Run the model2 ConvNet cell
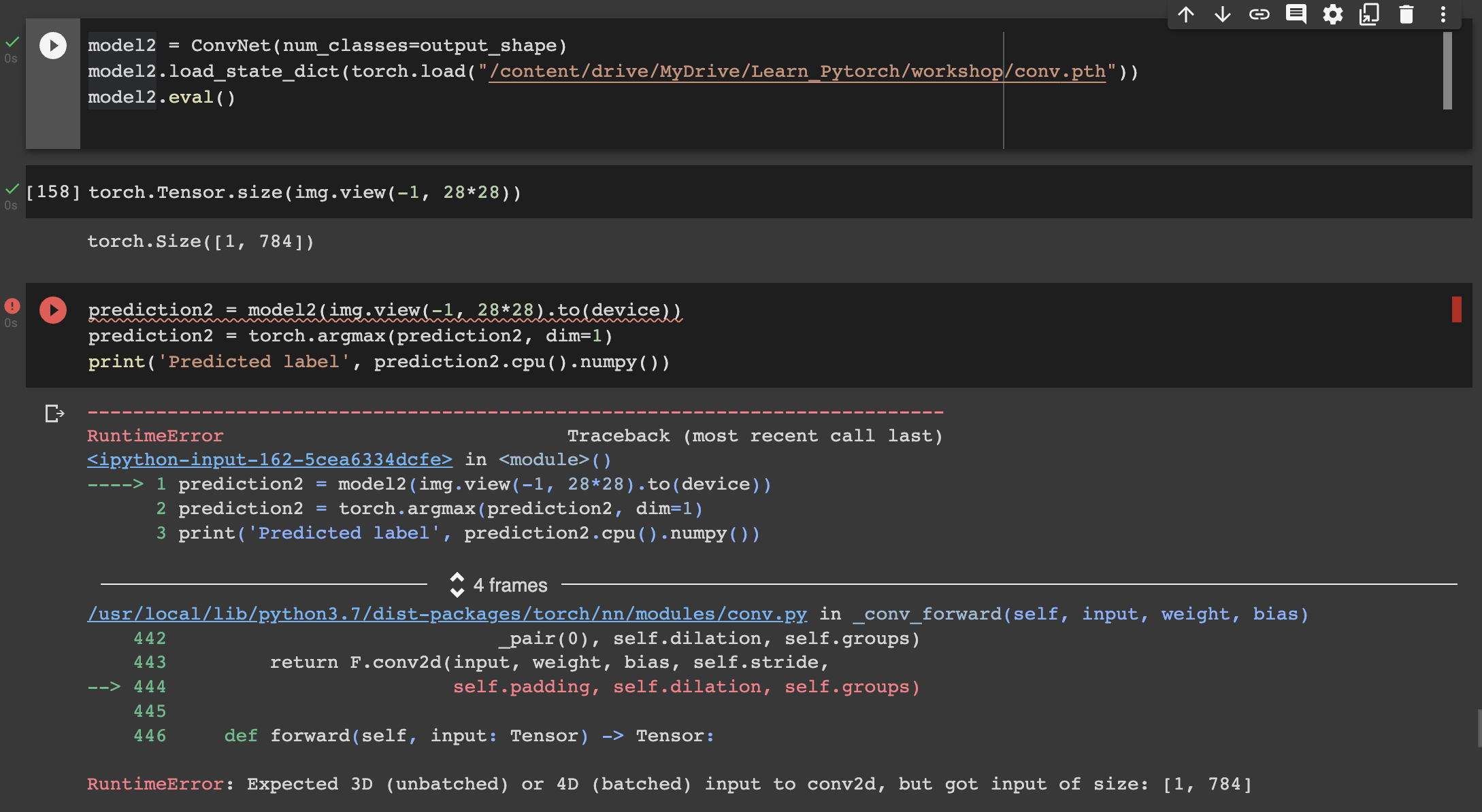Screen dimensions: 1482x812 53,46
